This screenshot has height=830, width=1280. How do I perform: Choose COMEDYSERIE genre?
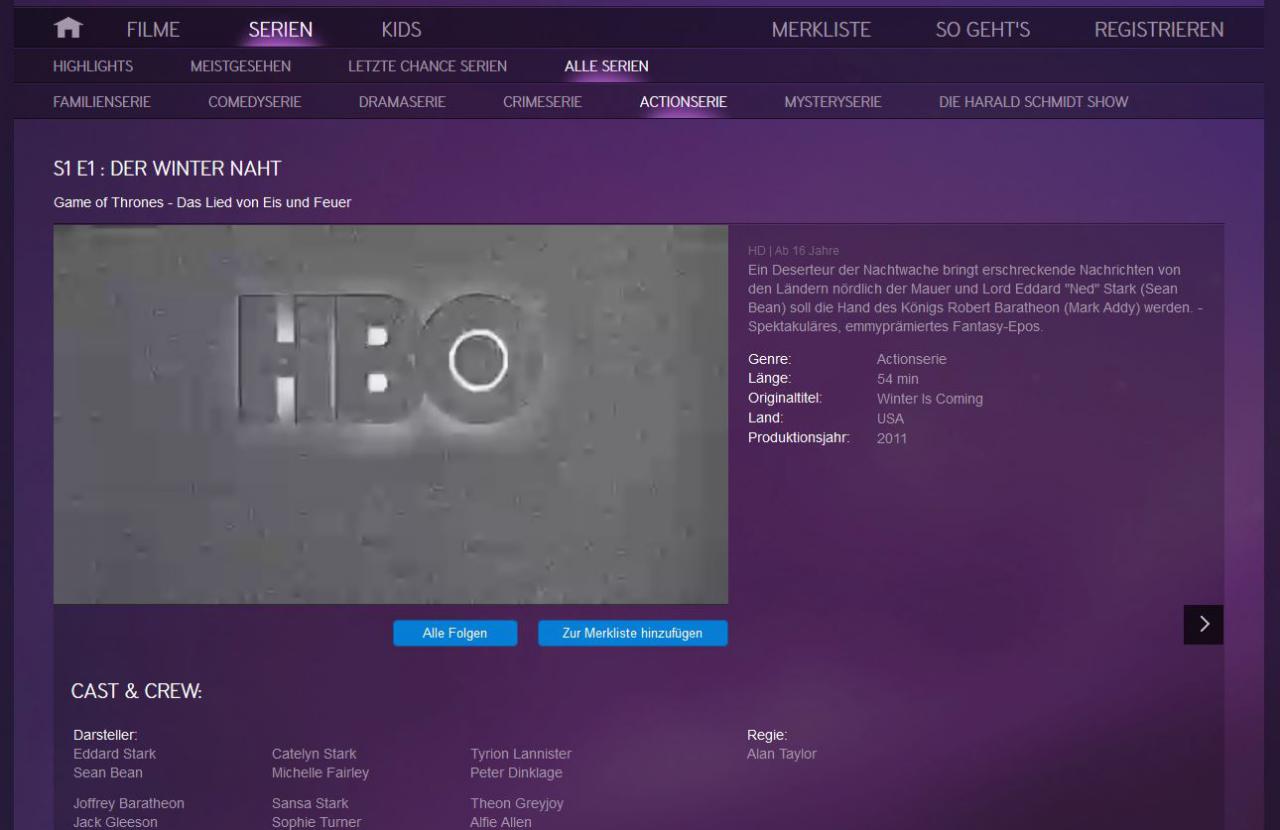pyautogui.click(x=254, y=101)
